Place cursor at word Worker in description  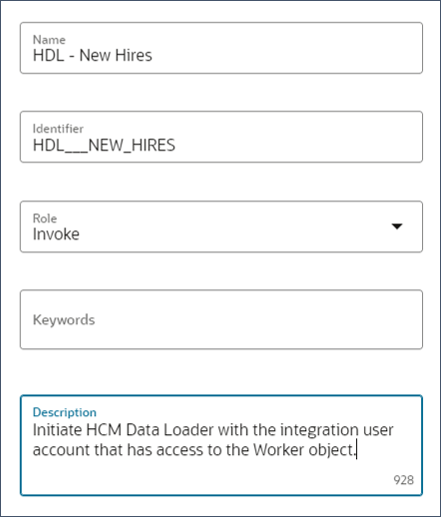pos(279,450)
